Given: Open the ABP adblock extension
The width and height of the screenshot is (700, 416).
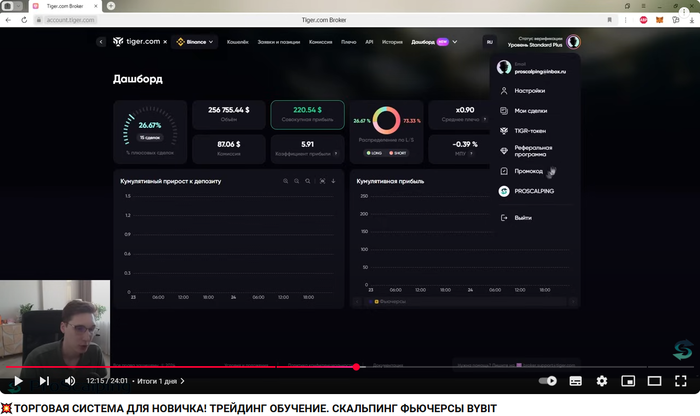Looking at the screenshot, I should [643, 20].
